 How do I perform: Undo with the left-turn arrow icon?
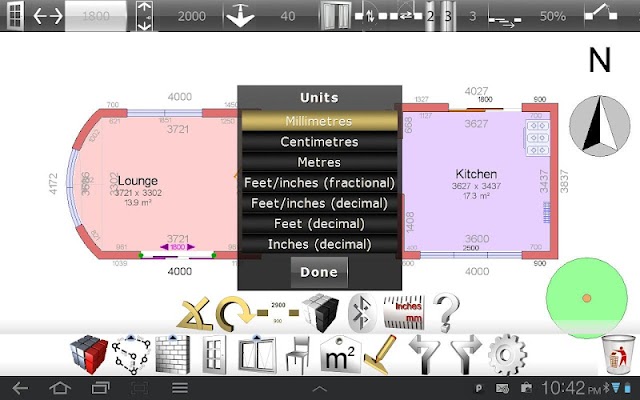[x=424, y=354]
